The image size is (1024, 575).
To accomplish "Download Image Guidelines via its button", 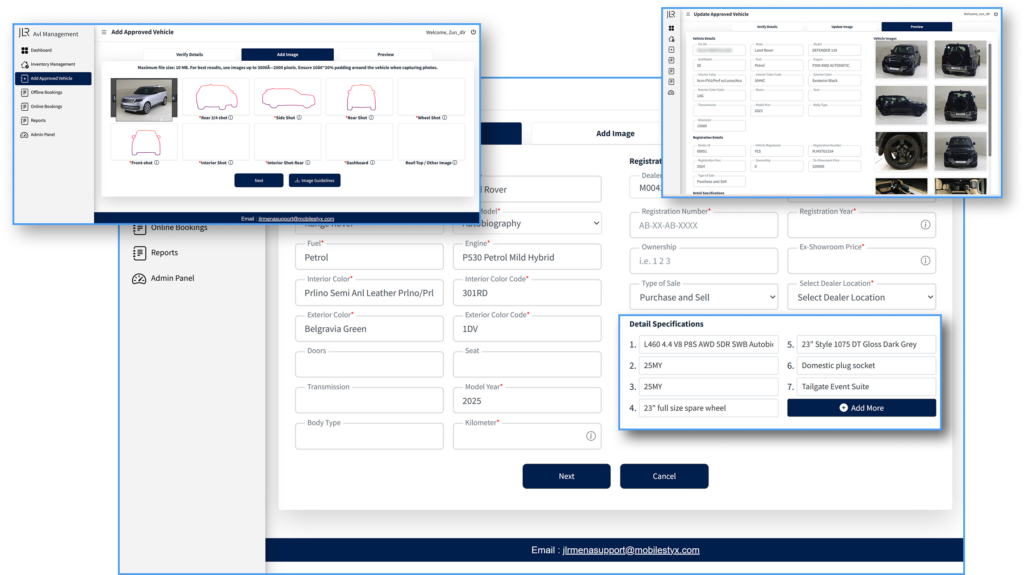I will 314,181.
